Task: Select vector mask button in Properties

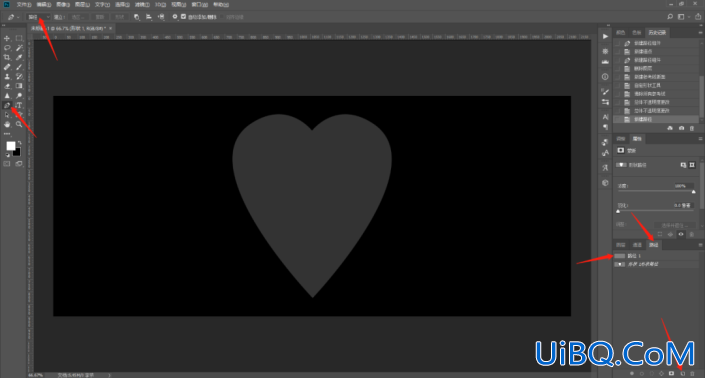Action: (692, 165)
